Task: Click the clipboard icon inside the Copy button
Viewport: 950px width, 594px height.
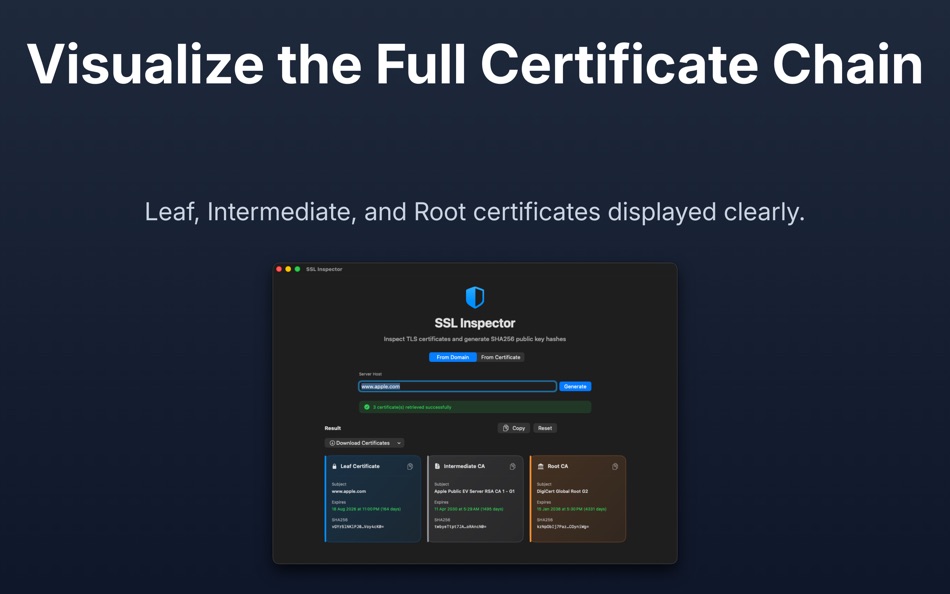Action: pos(504,428)
